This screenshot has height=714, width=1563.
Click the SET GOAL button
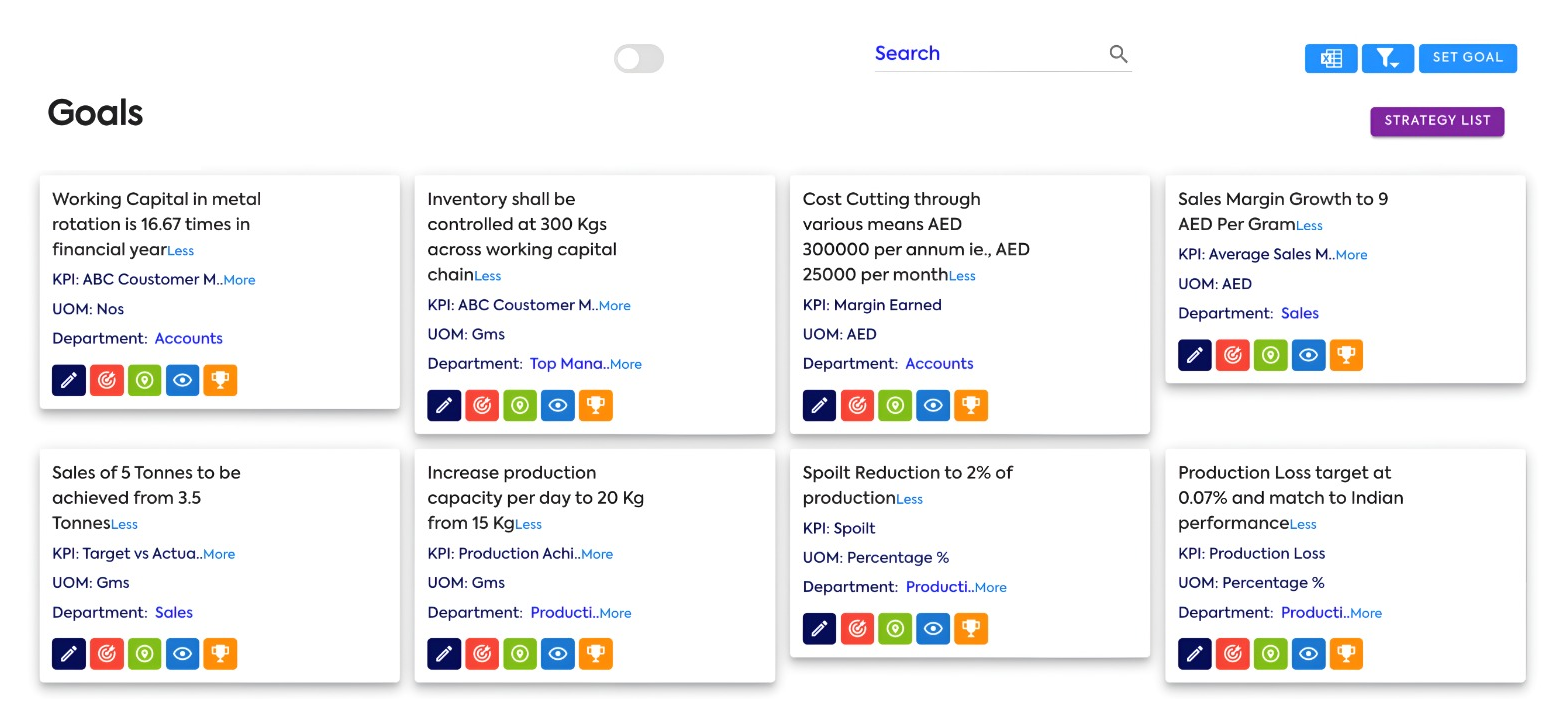point(1467,58)
